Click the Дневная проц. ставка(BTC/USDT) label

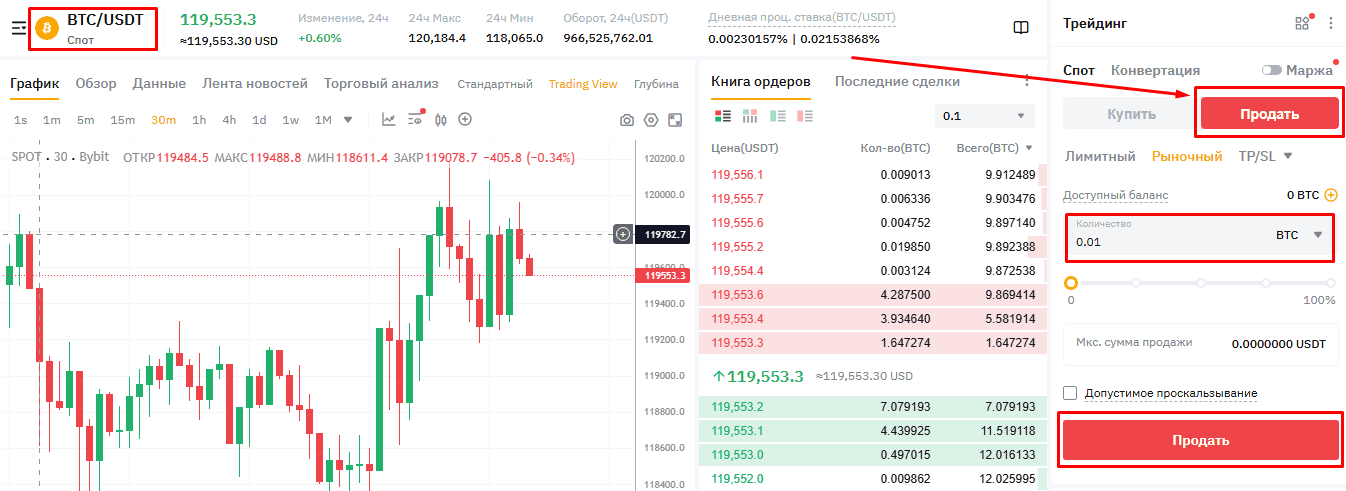click(x=802, y=18)
